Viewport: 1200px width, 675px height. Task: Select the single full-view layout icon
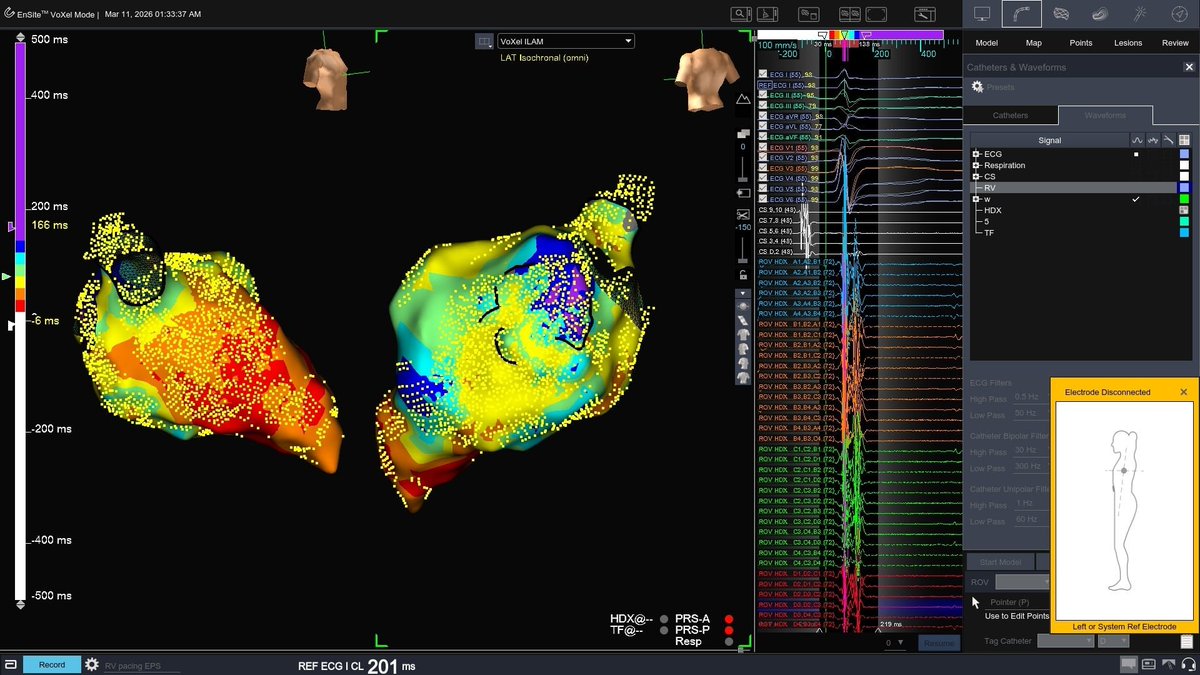pyautogui.click(x=875, y=14)
